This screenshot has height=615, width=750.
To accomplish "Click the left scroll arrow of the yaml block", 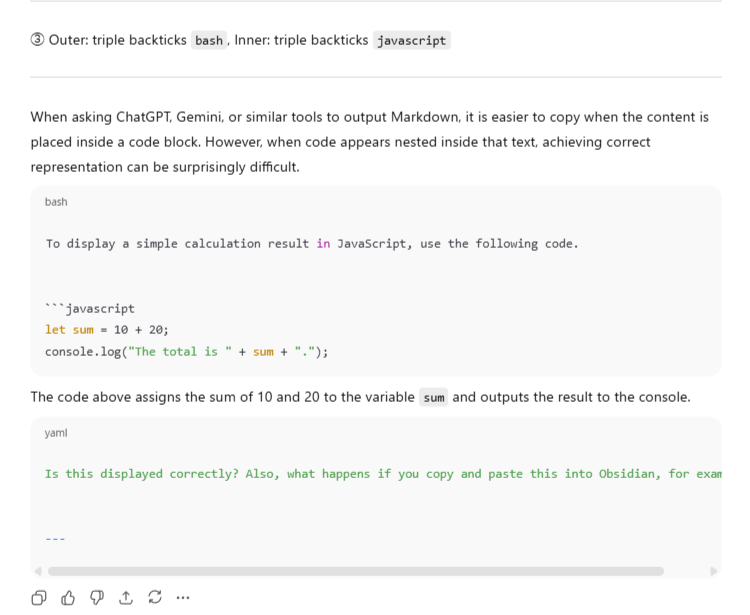I will coord(39,571).
